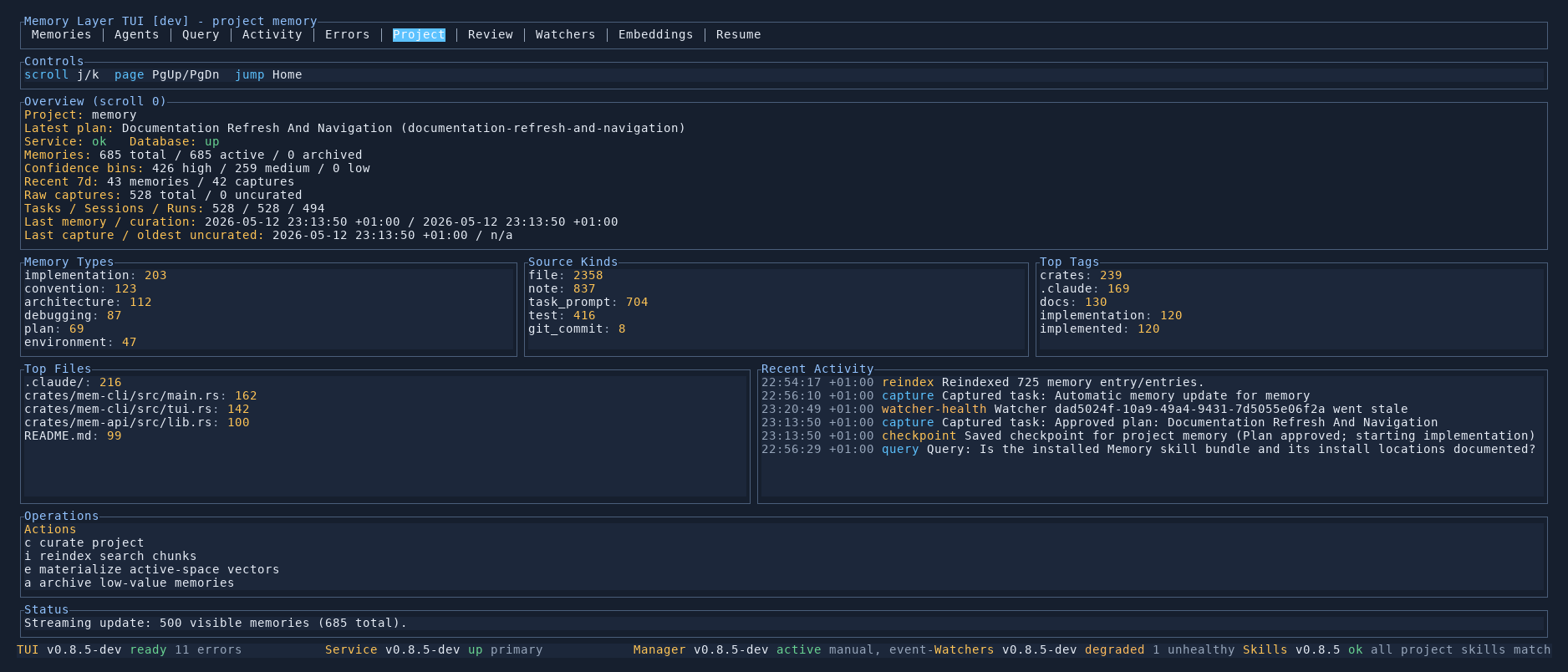Choose 'a archive low-value memories' action
The height and width of the screenshot is (672, 1568).
[130, 583]
